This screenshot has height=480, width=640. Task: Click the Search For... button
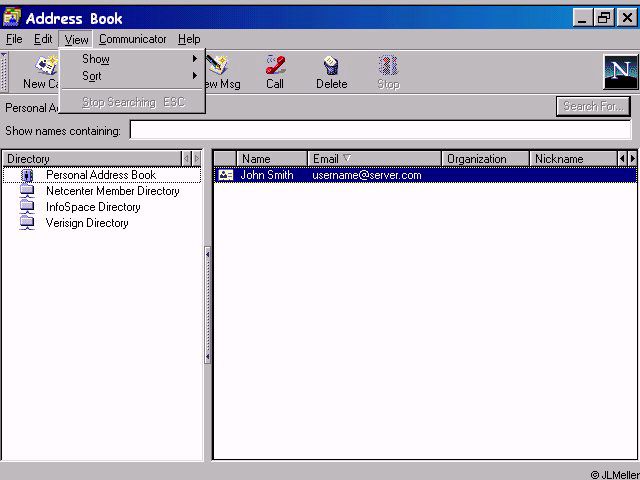point(593,107)
